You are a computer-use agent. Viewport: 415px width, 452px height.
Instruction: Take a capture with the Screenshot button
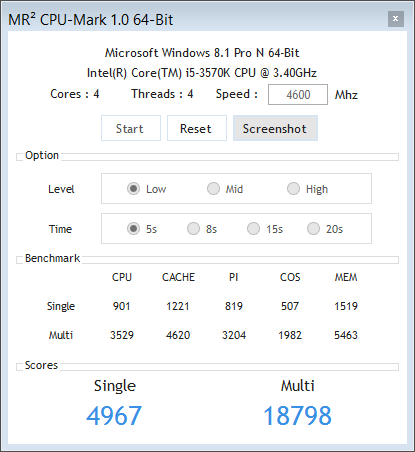[x=275, y=128]
